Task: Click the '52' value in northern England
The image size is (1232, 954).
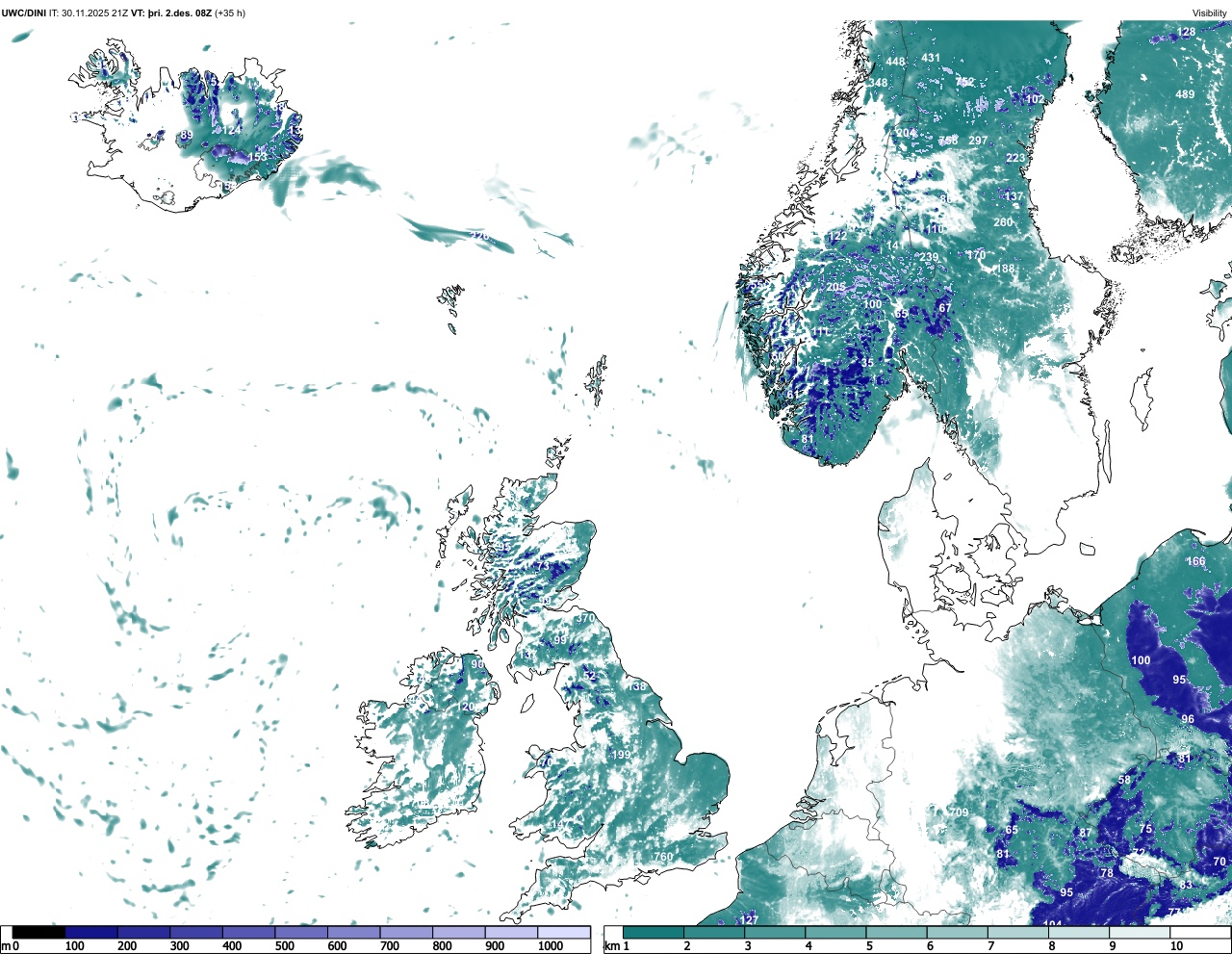Action: coord(590,677)
